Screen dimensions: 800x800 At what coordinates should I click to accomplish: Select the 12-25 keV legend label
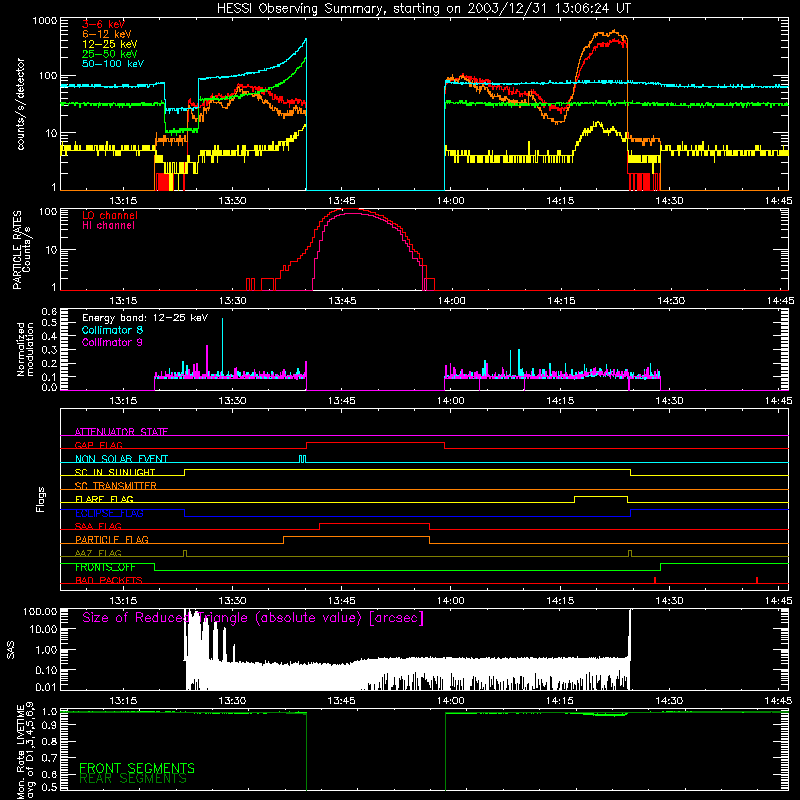109,44
